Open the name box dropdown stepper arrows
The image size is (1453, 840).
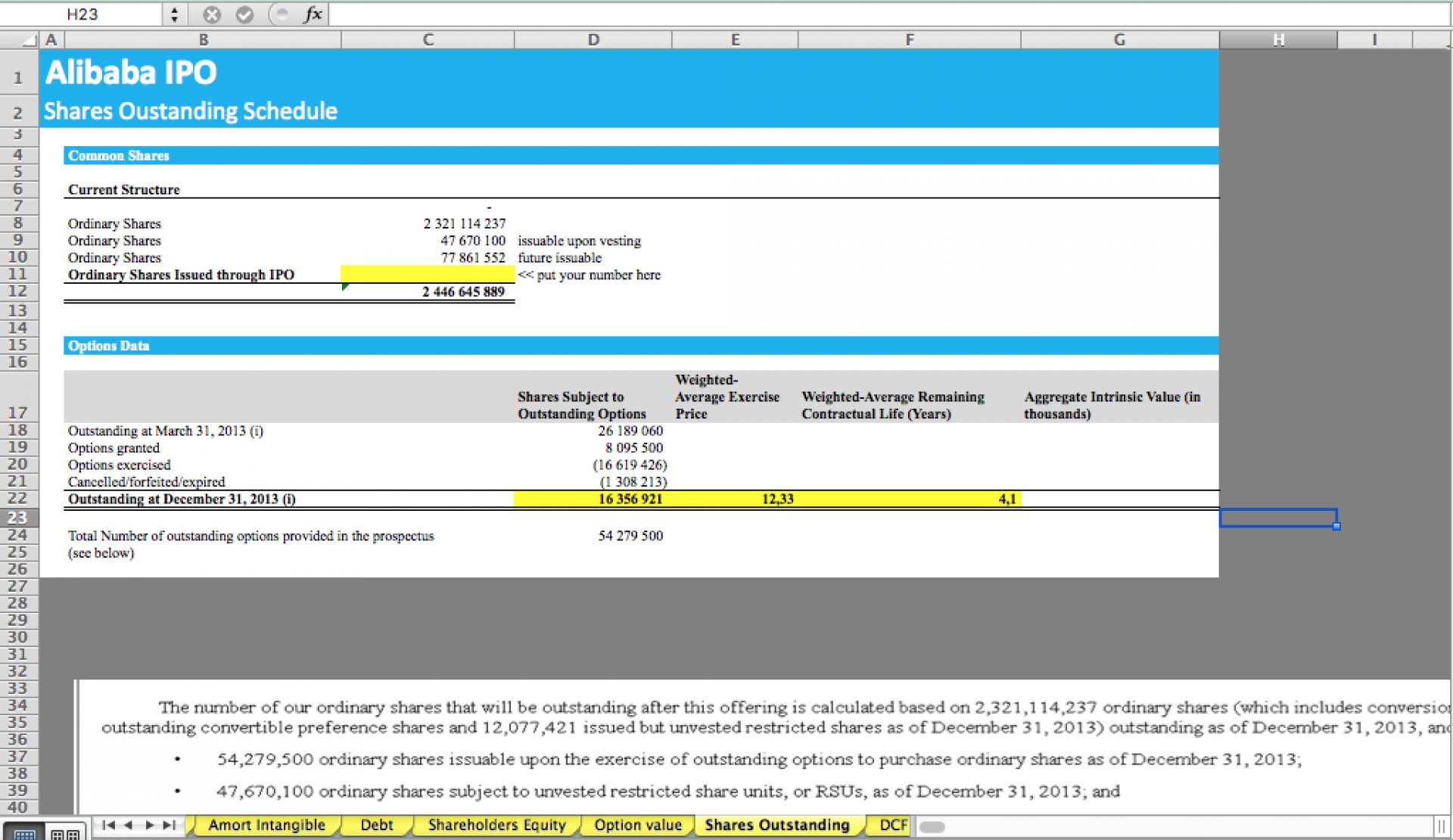coord(174,14)
